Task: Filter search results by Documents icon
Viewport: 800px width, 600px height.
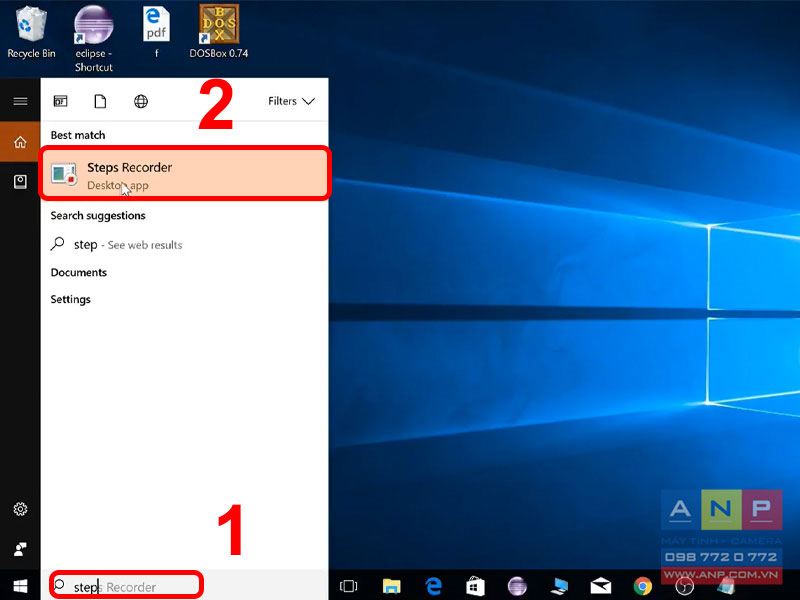Action: [101, 101]
